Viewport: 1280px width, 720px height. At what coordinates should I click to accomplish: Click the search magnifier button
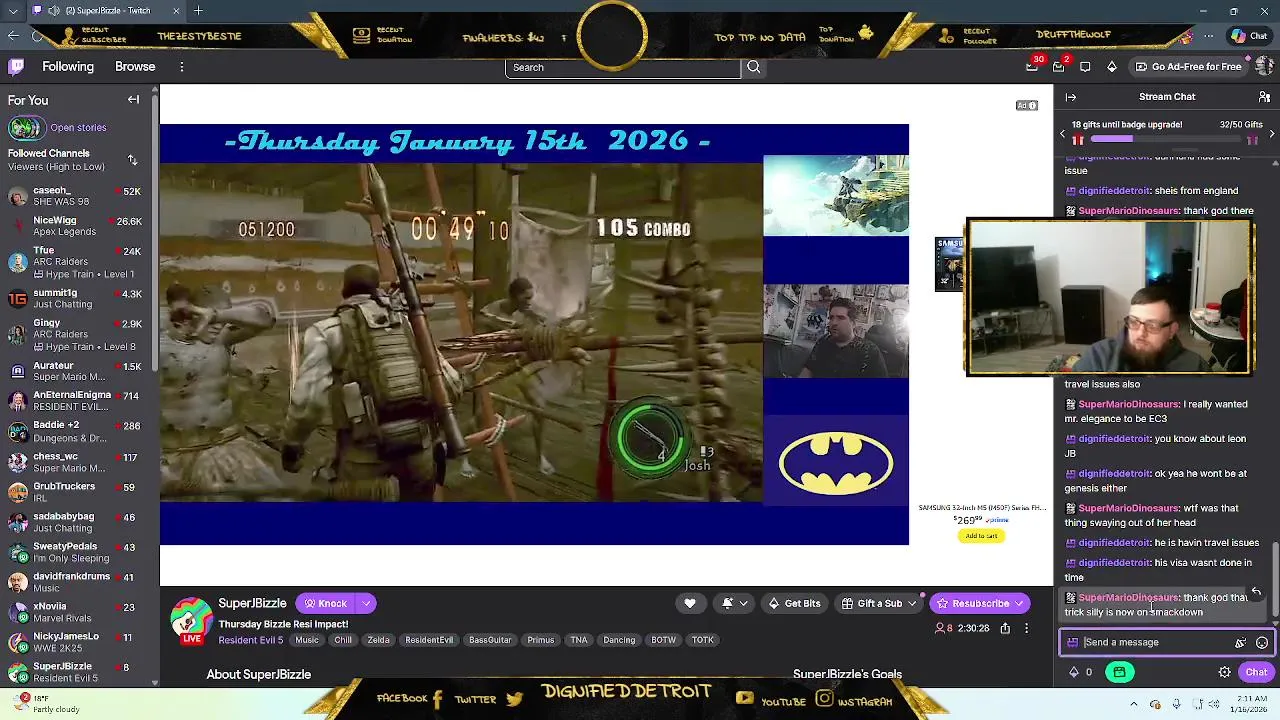pyautogui.click(x=754, y=67)
